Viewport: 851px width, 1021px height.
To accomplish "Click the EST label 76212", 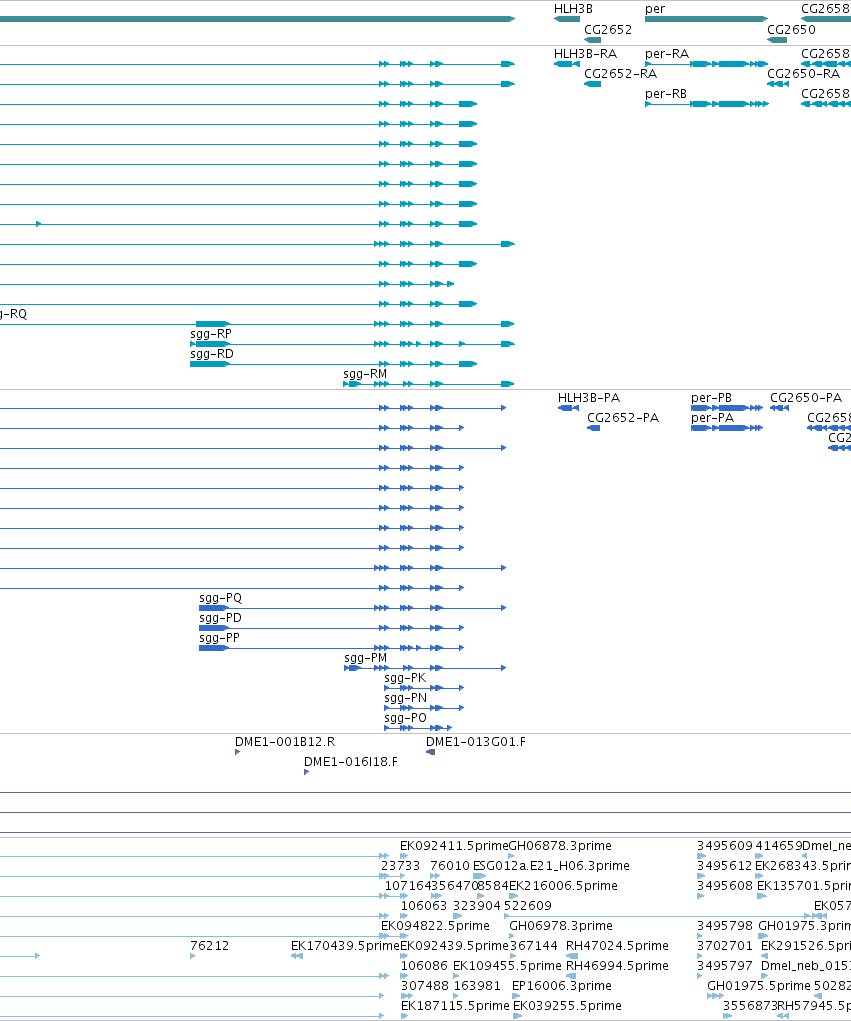I will pos(210,946).
